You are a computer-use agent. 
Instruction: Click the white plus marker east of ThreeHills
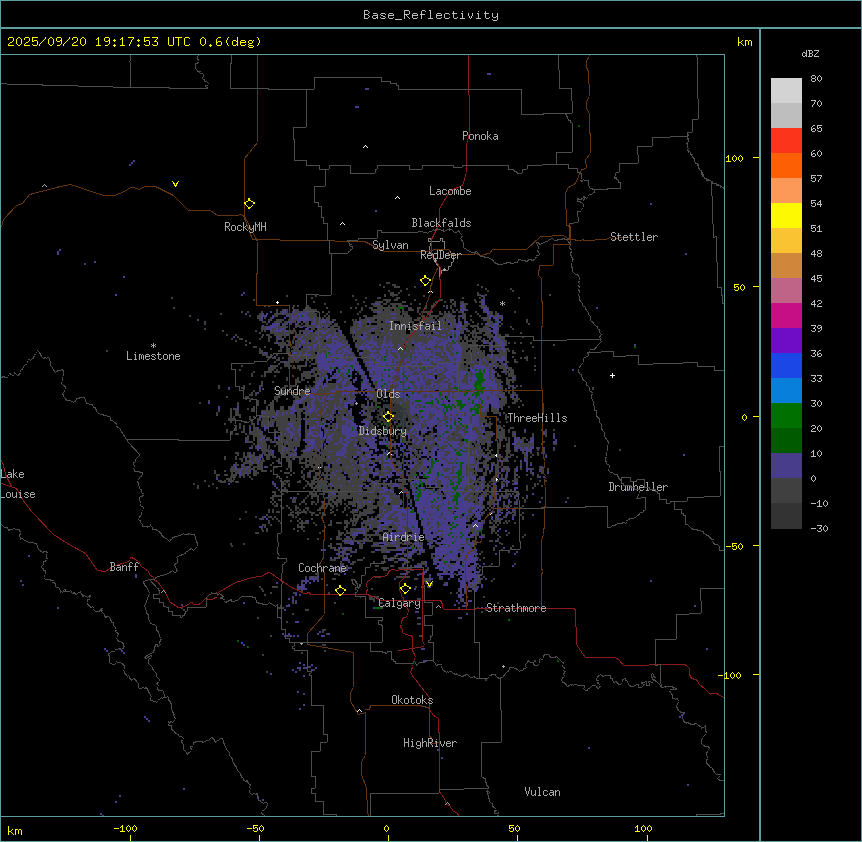[612, 375]
